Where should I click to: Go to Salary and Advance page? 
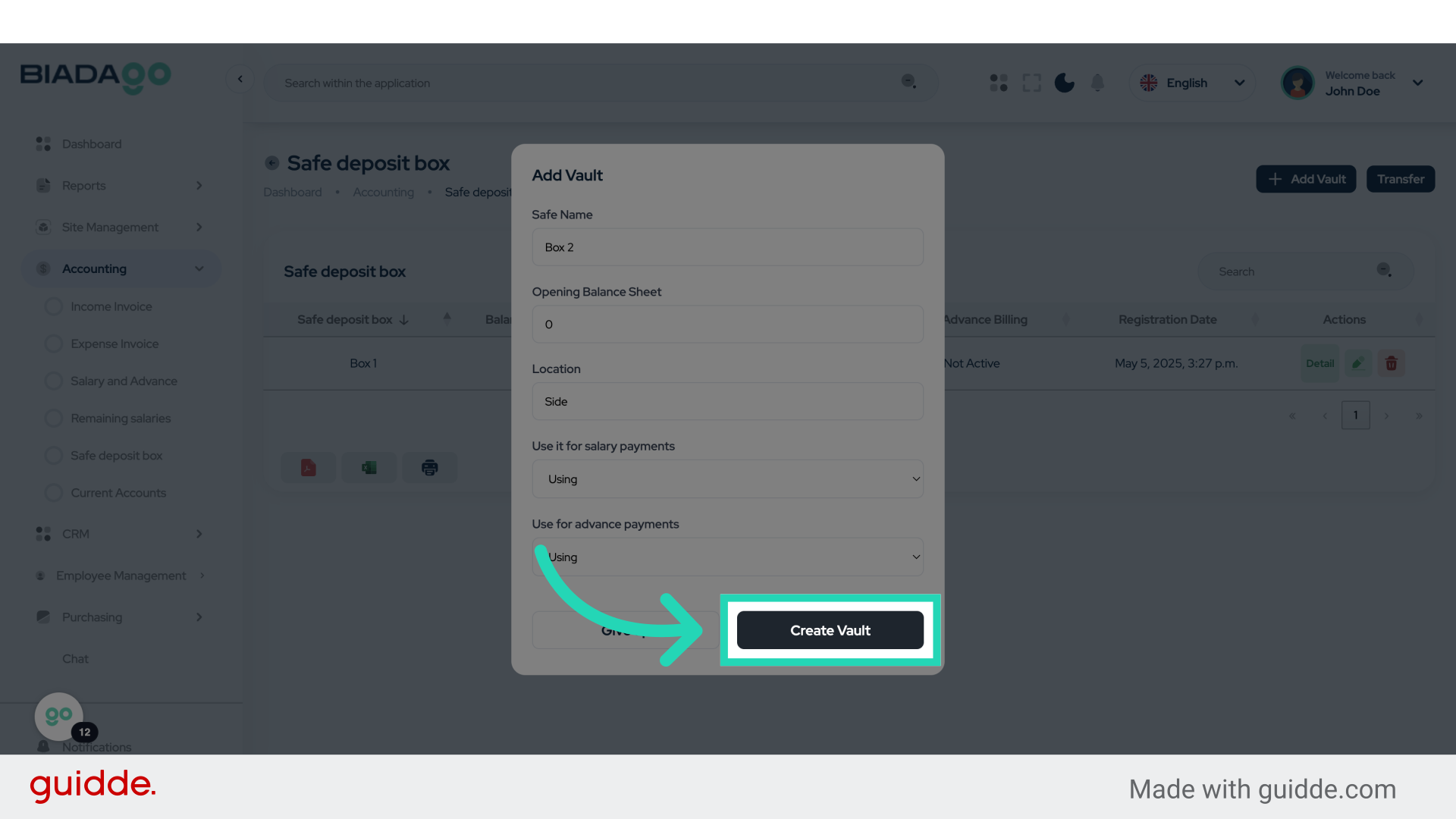click(x=124, y=381)
